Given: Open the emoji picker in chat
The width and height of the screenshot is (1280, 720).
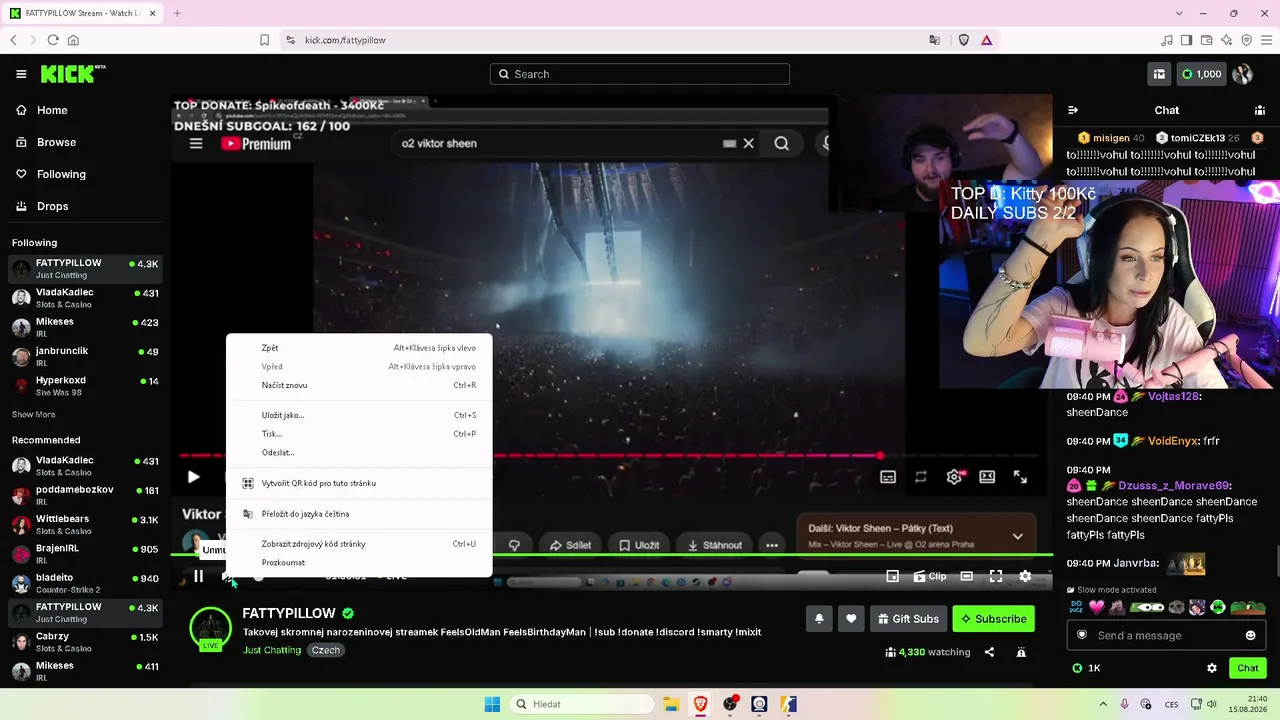Looking at the screenshot, I should (1250, 635).
